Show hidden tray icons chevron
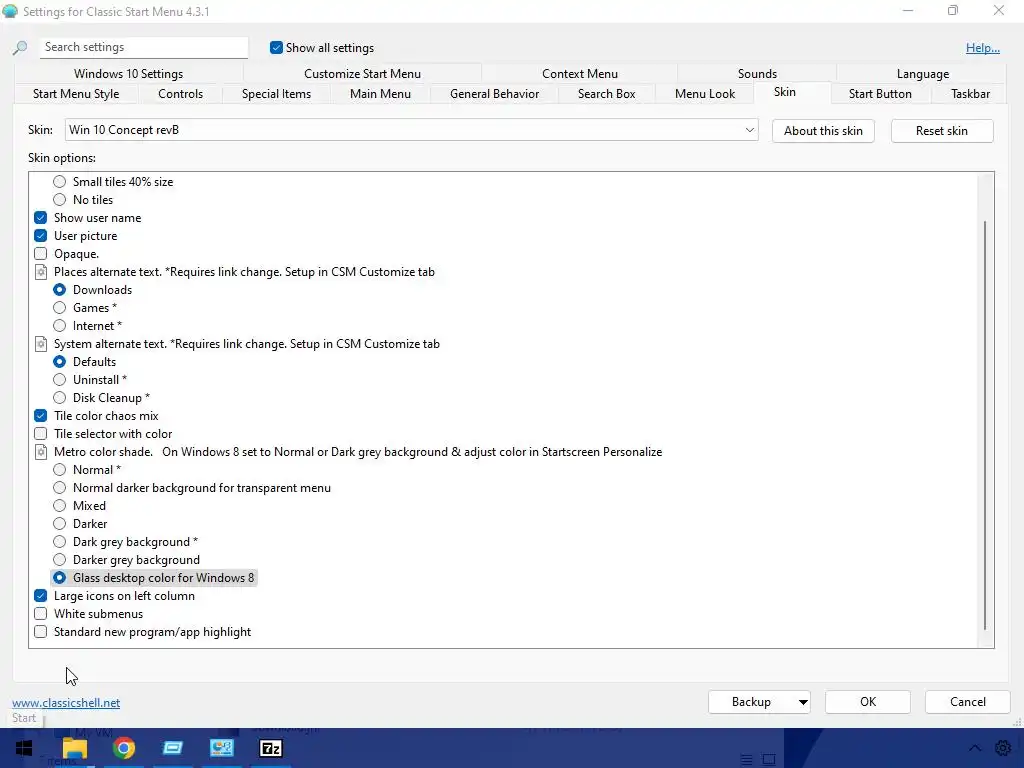The width and height of the screenshot is (1024, 768). [x=974, y=748]
